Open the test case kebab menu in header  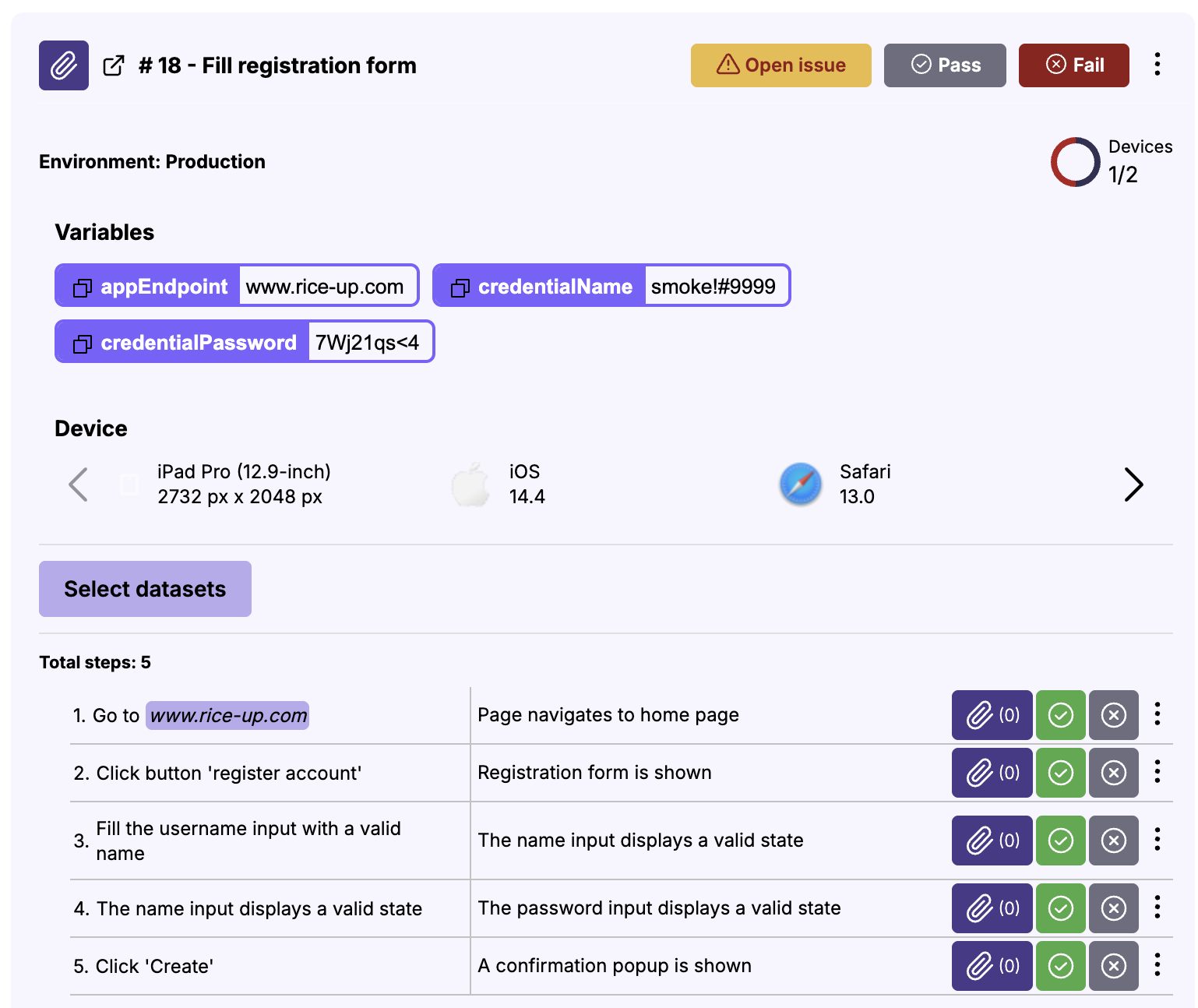(1157, 65)
